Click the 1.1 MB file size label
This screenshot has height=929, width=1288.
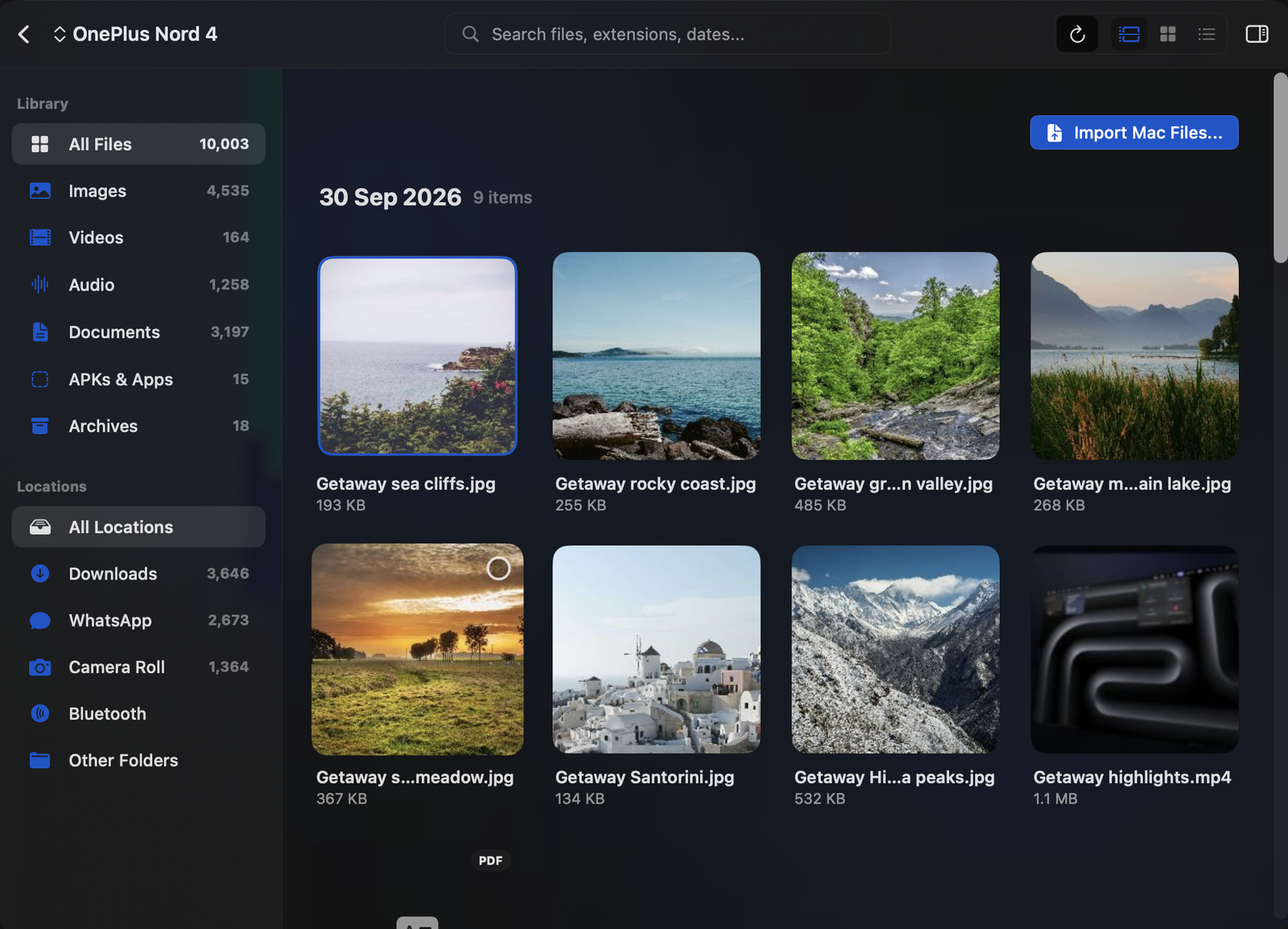click(x=1055, y=799)
